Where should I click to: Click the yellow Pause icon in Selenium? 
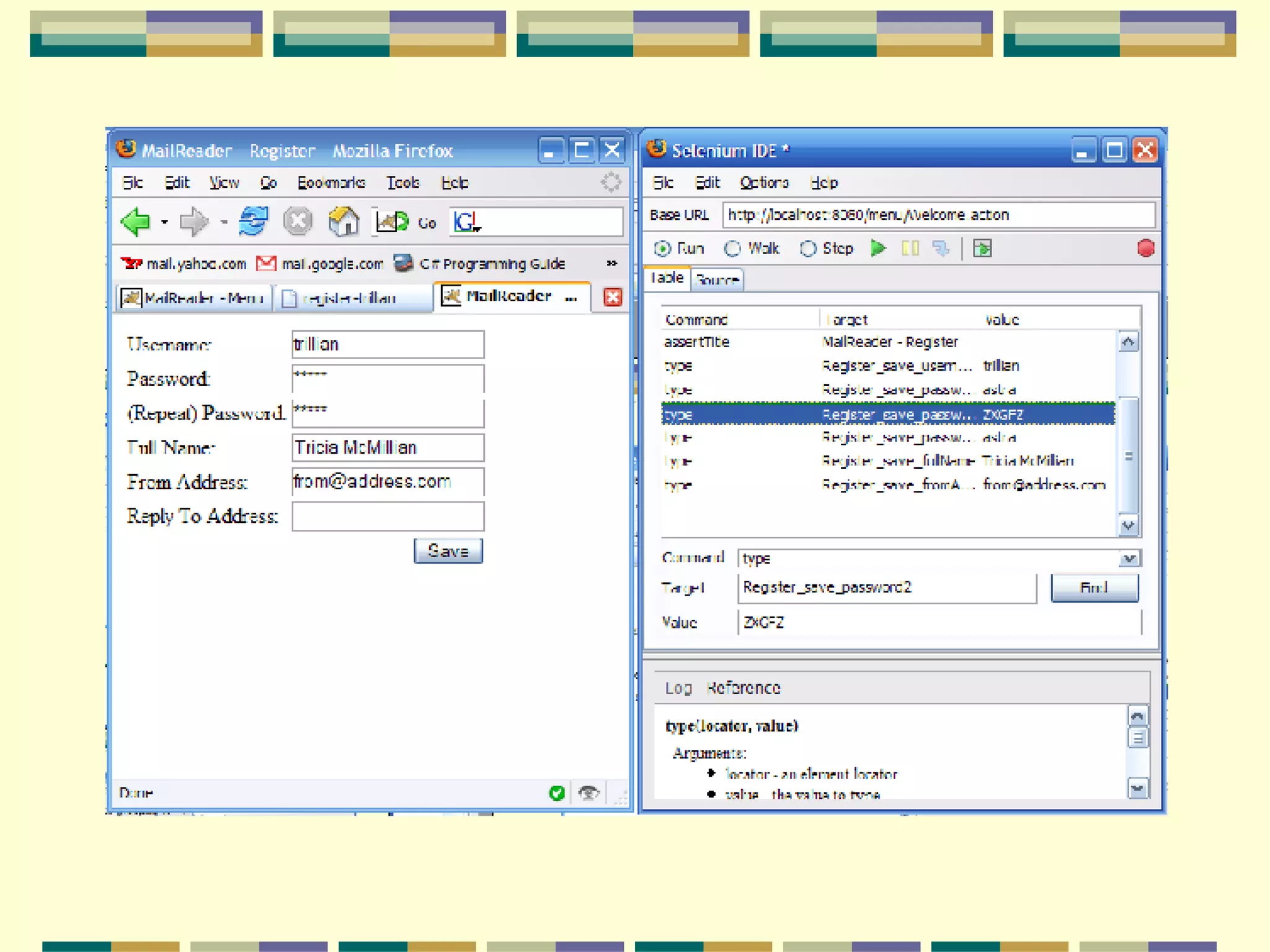[x=910, y=249]
